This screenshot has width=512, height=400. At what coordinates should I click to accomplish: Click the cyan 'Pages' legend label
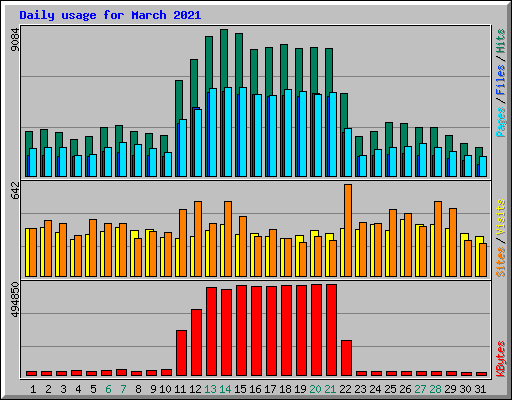pyautogui.click(x=500, y=122)
